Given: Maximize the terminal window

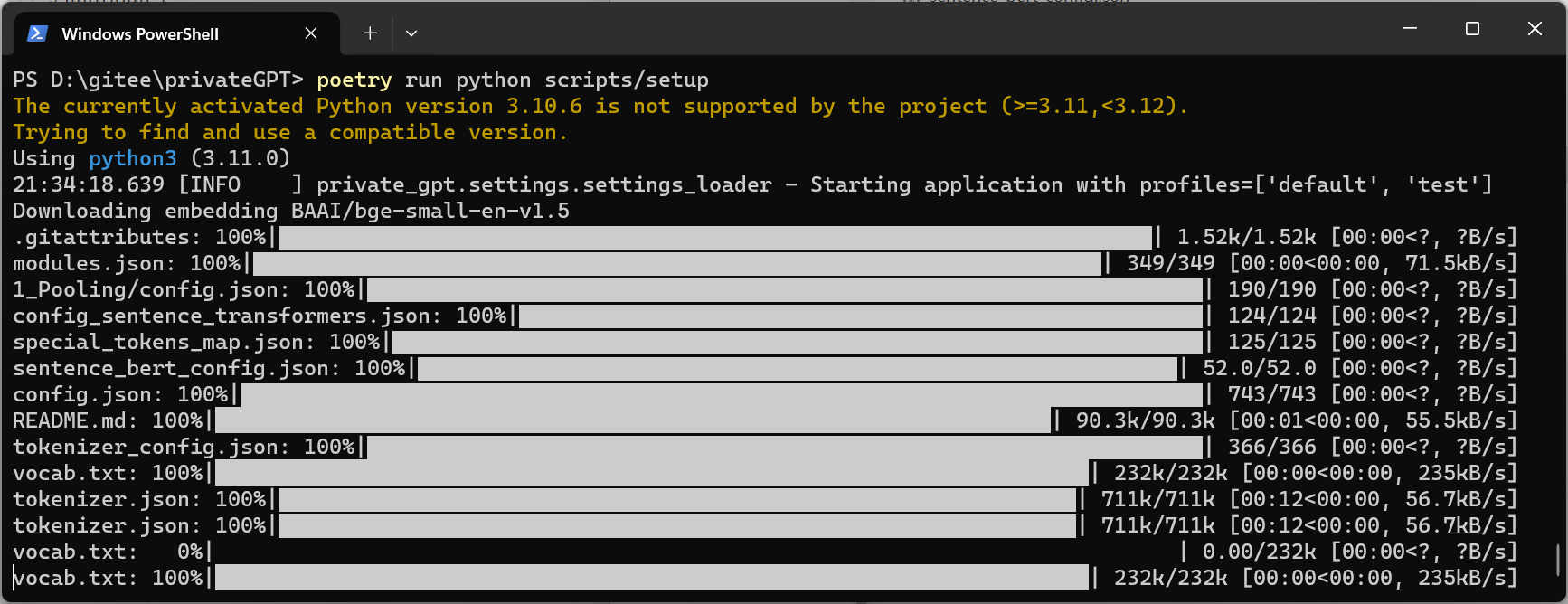Looking at the screenshot, I should [x=1472, y=29].
